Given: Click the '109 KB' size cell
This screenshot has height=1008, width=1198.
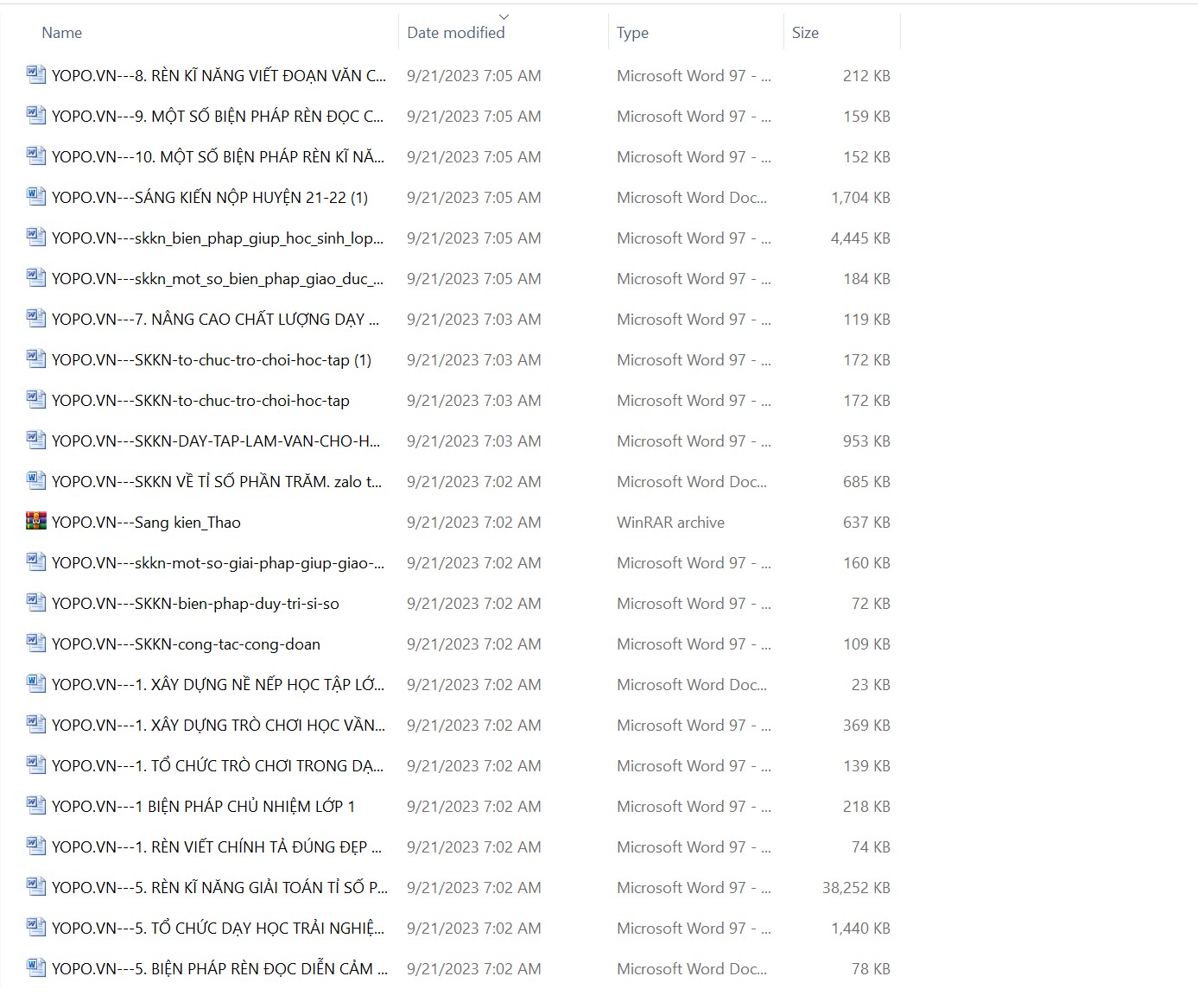Looking at the screenshot, I should [866, 644].
